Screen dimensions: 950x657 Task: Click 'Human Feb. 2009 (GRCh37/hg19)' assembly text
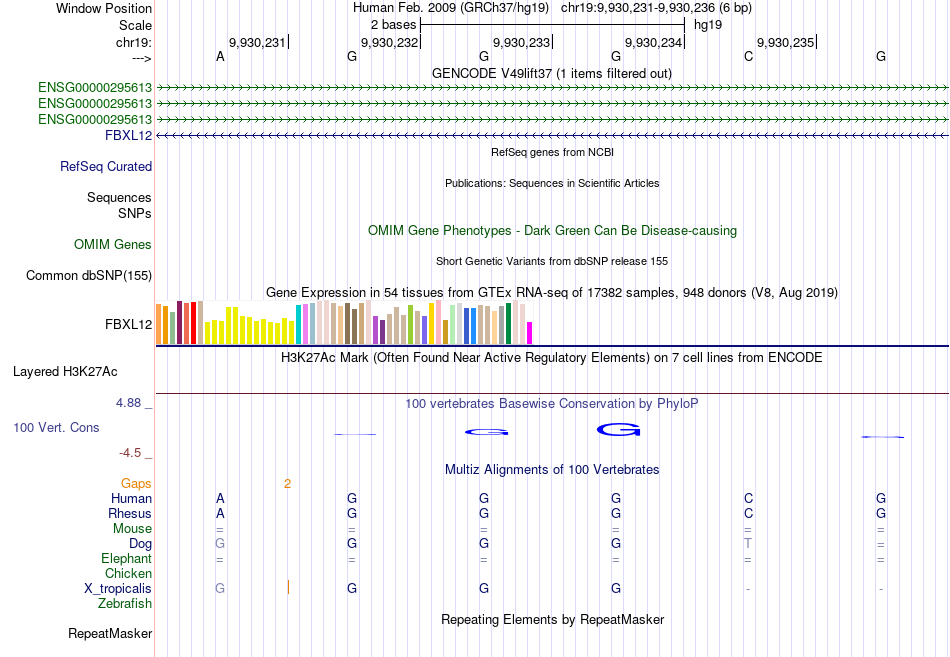click(x=451, y=8)
